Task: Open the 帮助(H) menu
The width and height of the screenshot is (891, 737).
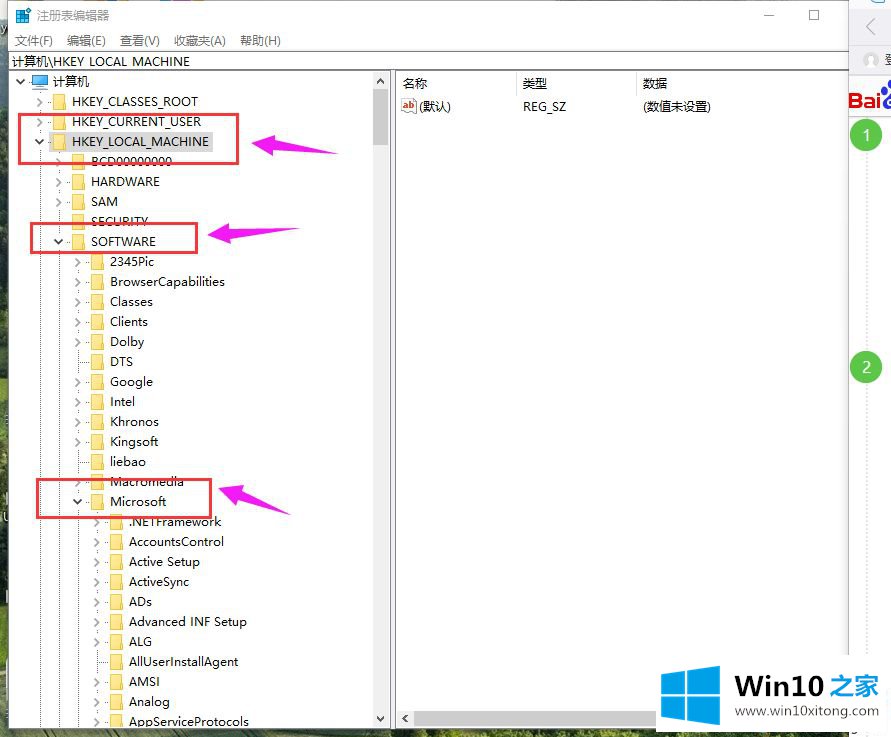Action: coord(260,40)
